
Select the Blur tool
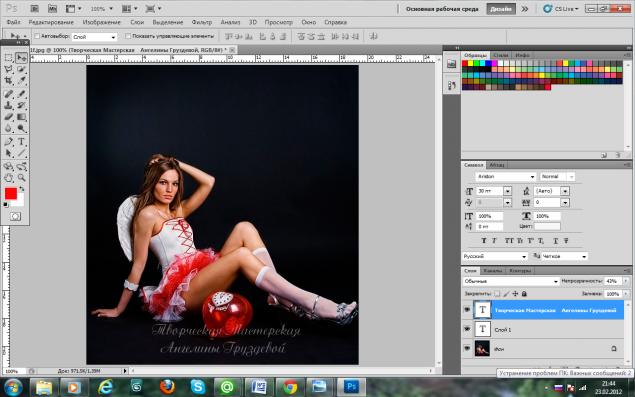tap(9, 128)
